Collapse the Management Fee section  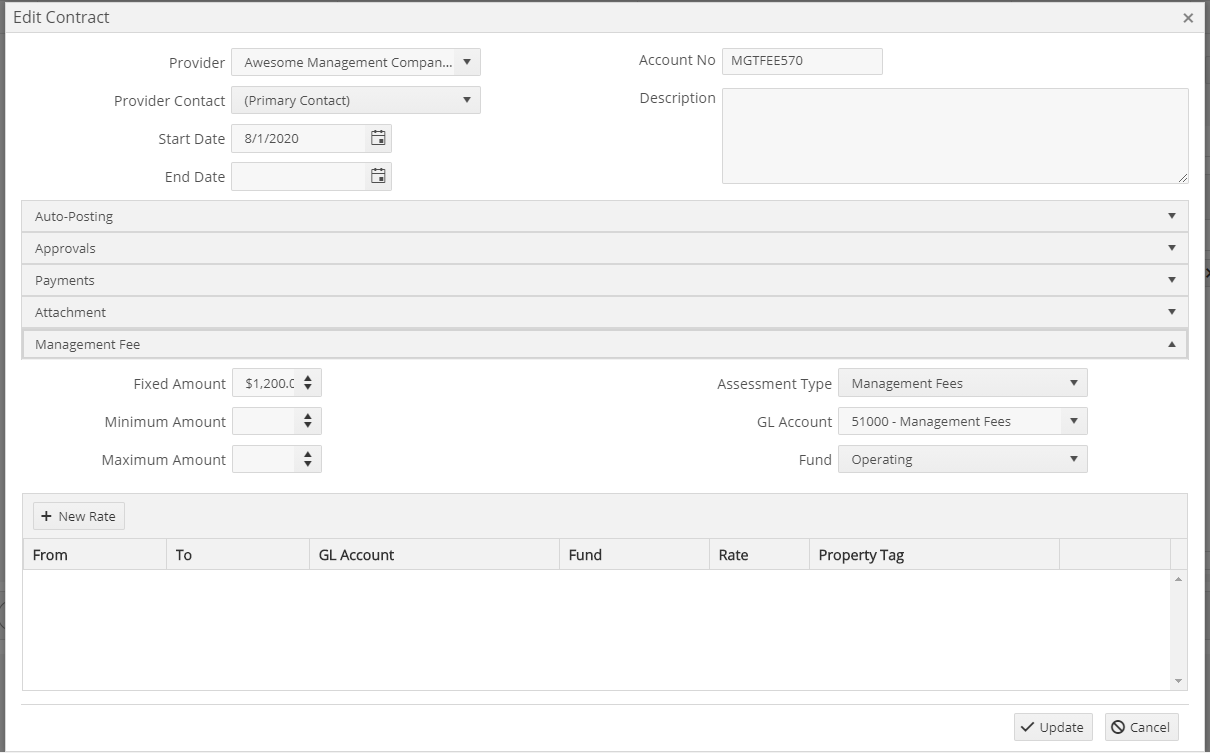click(605, 344)
